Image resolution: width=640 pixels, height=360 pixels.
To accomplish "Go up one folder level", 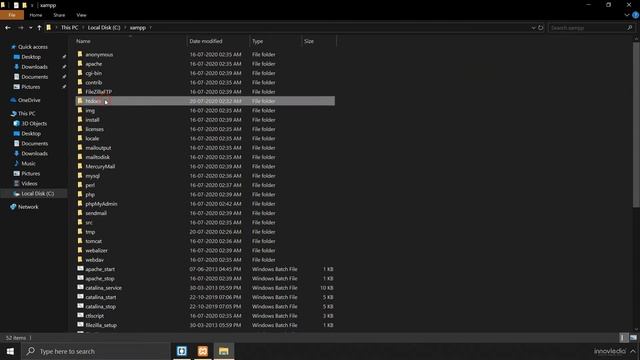I will [39, 28].
